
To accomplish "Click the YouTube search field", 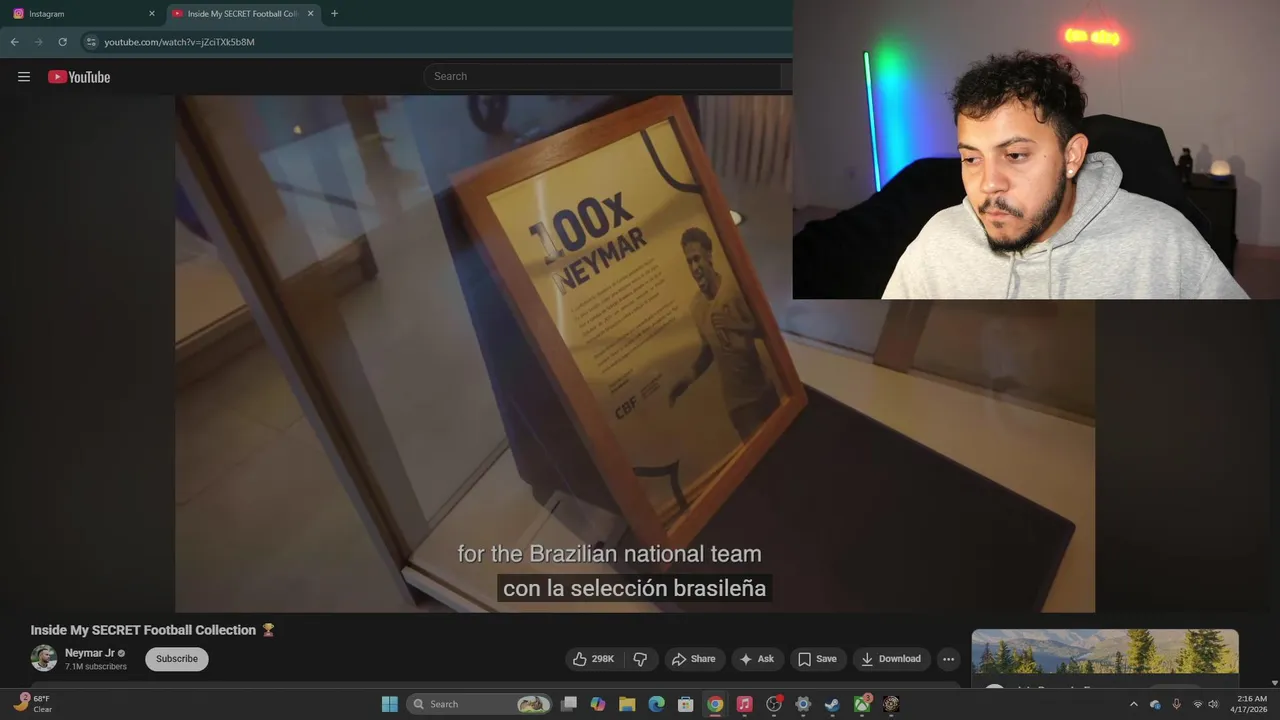I will (x=602, y=76).
